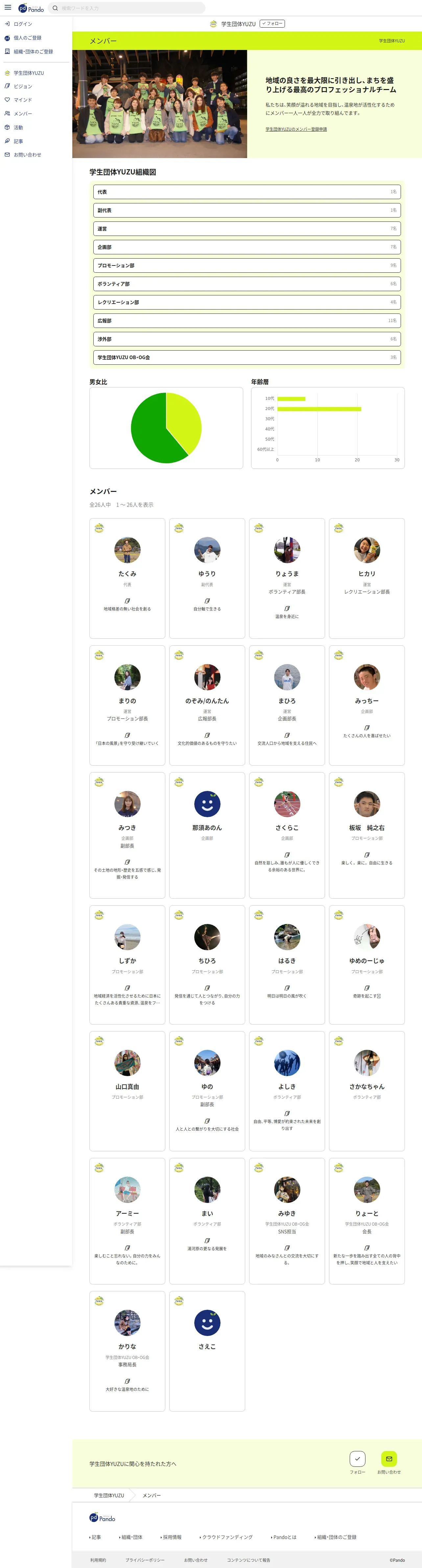The height and width of the screenshot is (1568, 422).
Task: Toggle the フォロー button beside organization name
Action: (272, 24)
